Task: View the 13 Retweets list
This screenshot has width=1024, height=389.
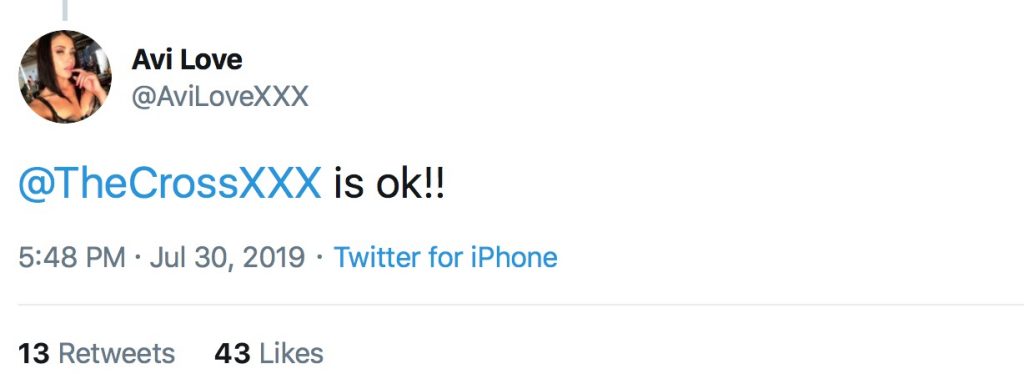Action: [97, 354]
